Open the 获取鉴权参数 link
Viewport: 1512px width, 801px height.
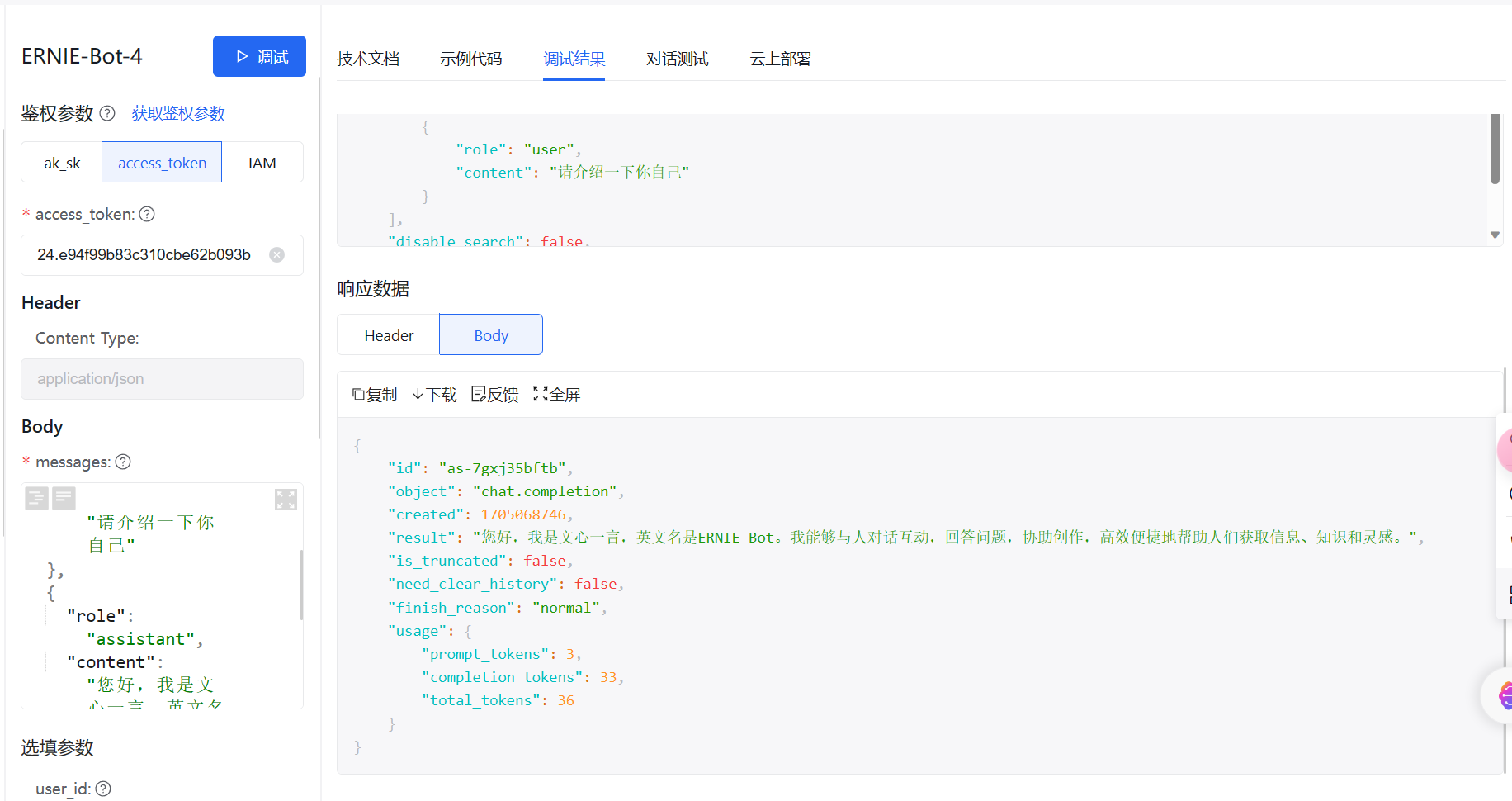(178, 113)
